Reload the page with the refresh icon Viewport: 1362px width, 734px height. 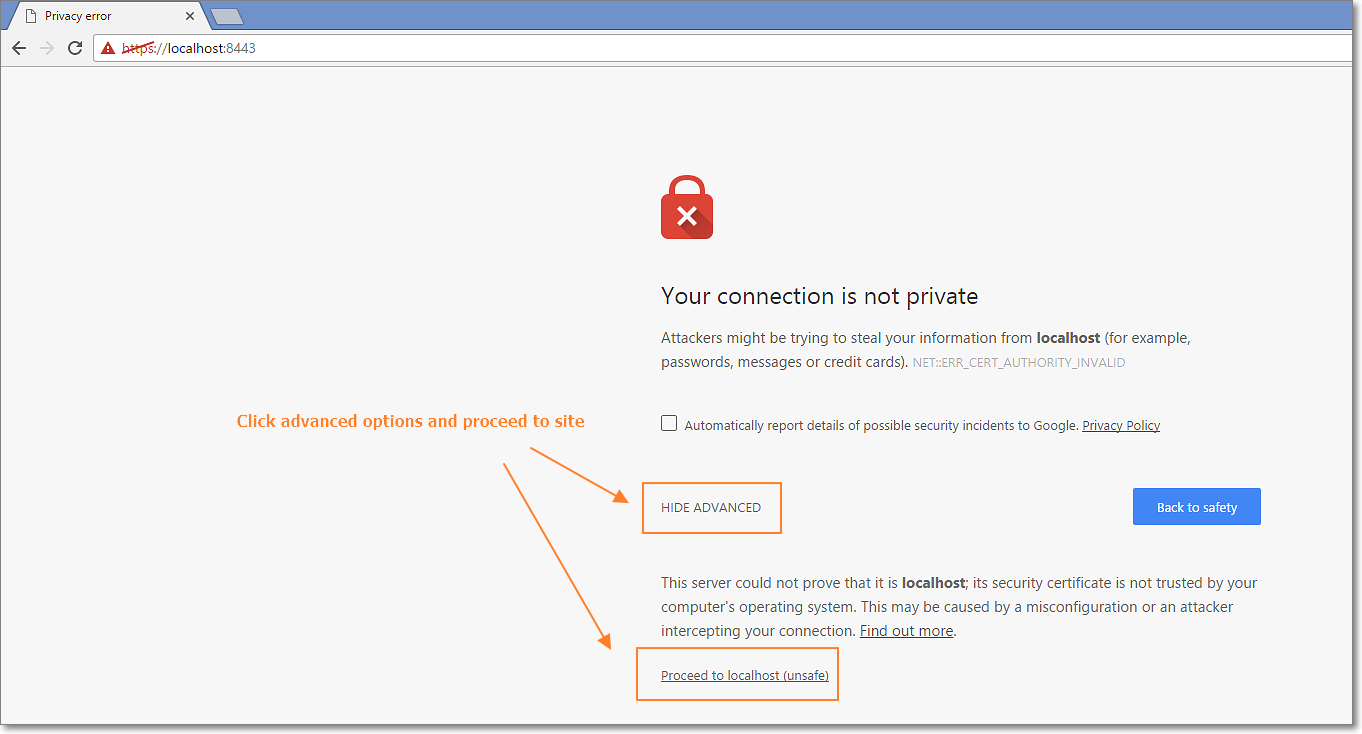75,48
